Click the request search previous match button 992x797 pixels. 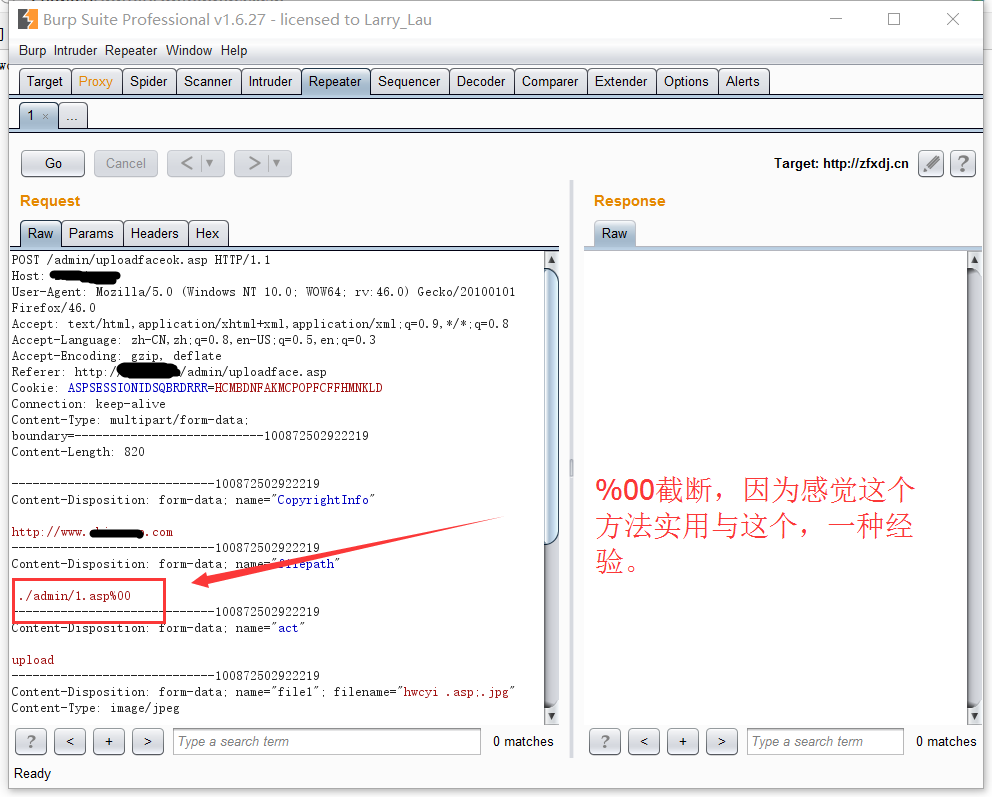click(x=70, y=741)
